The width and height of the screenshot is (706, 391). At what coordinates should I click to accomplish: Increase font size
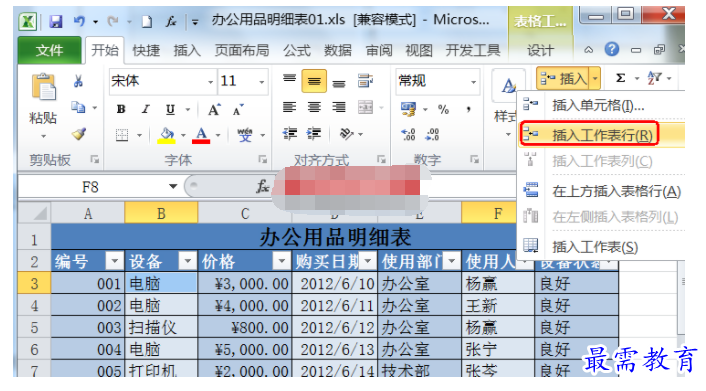[214, 109]
